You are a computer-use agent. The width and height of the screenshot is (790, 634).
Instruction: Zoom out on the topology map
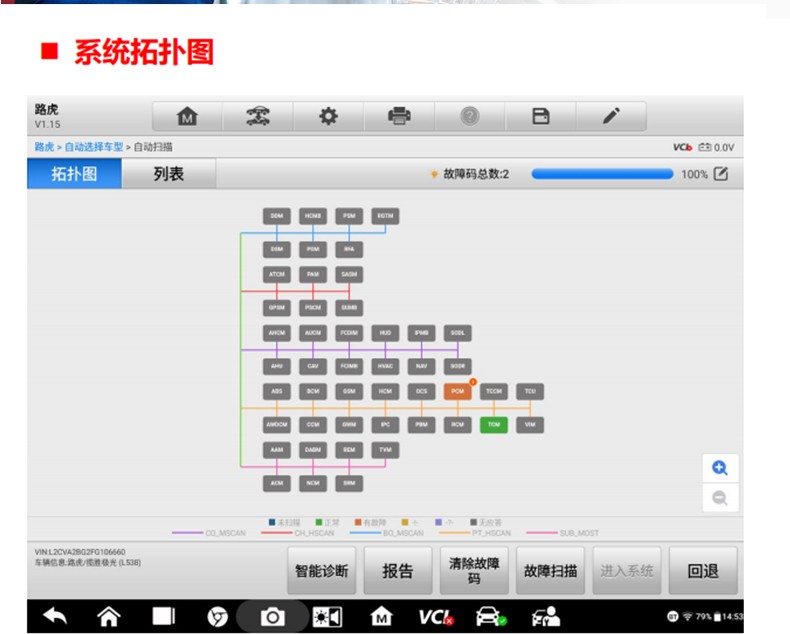pyautogui.click(x=720, y=498)
